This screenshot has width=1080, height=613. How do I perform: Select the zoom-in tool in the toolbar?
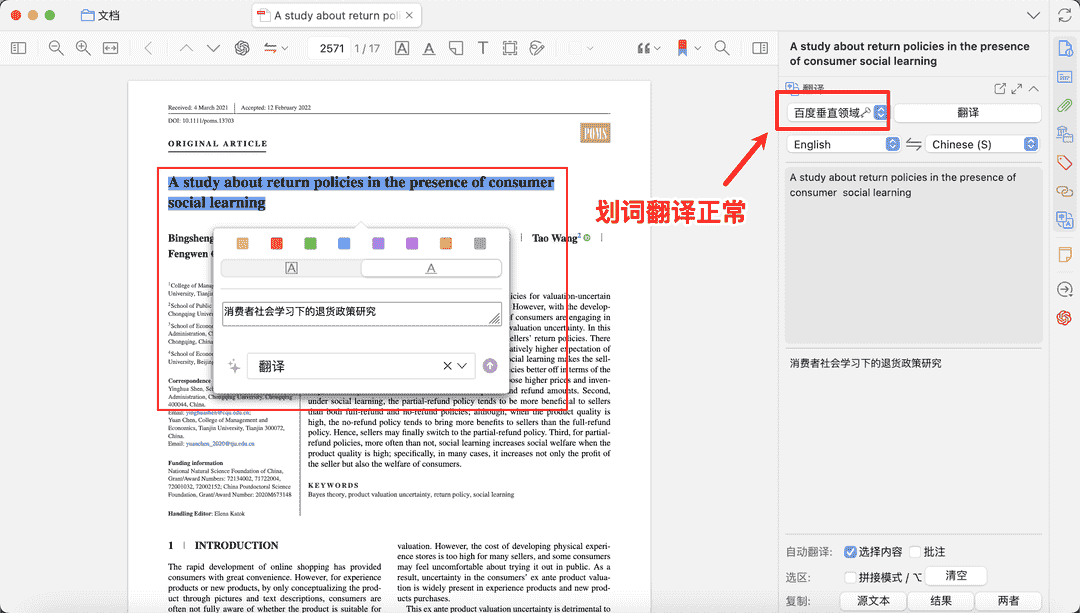pyautogui.click(x=83, y=47)
